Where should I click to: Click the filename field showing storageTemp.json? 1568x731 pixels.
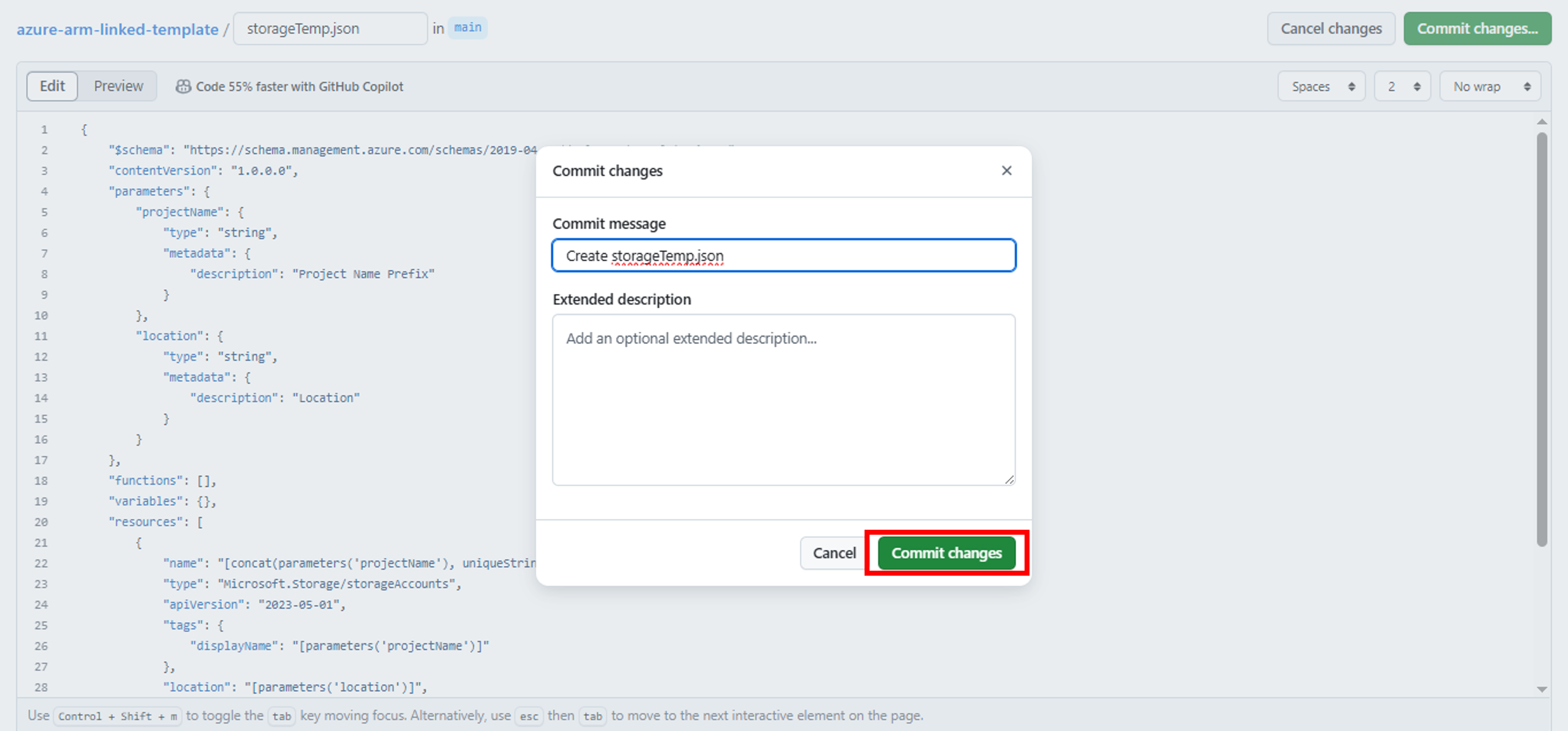point(330,28)
